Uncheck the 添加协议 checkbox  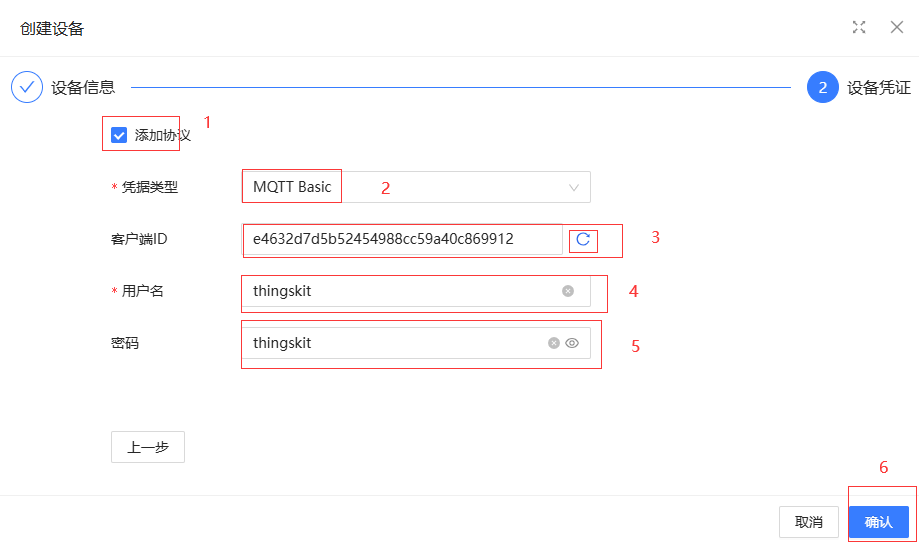(x=119, y=135)
